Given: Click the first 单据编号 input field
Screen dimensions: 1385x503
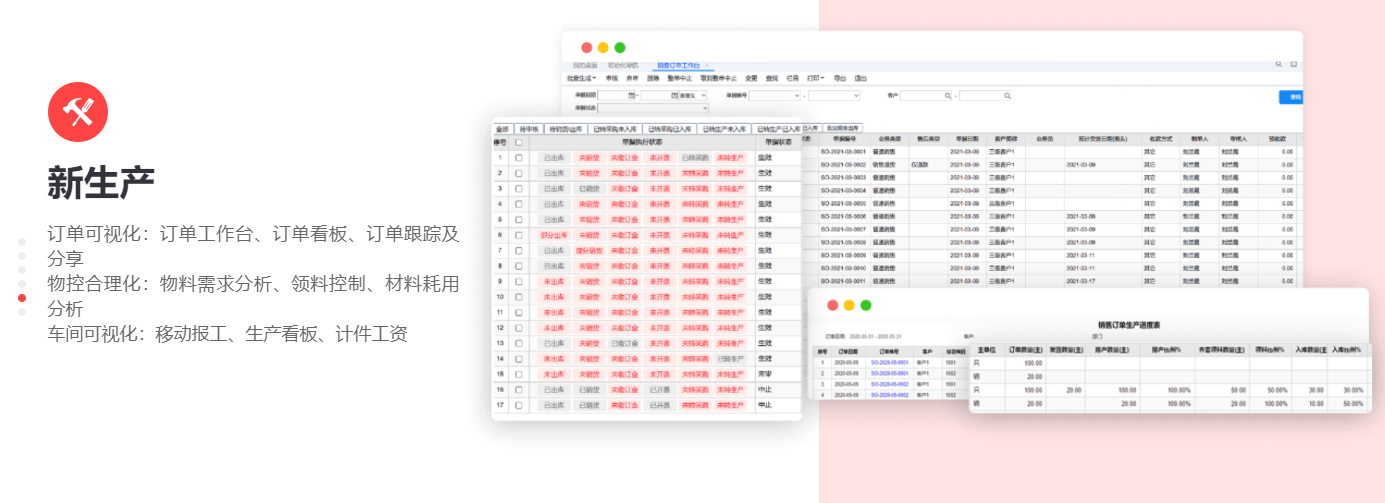Looking at the screenshot, I should [x=775, y=96].
